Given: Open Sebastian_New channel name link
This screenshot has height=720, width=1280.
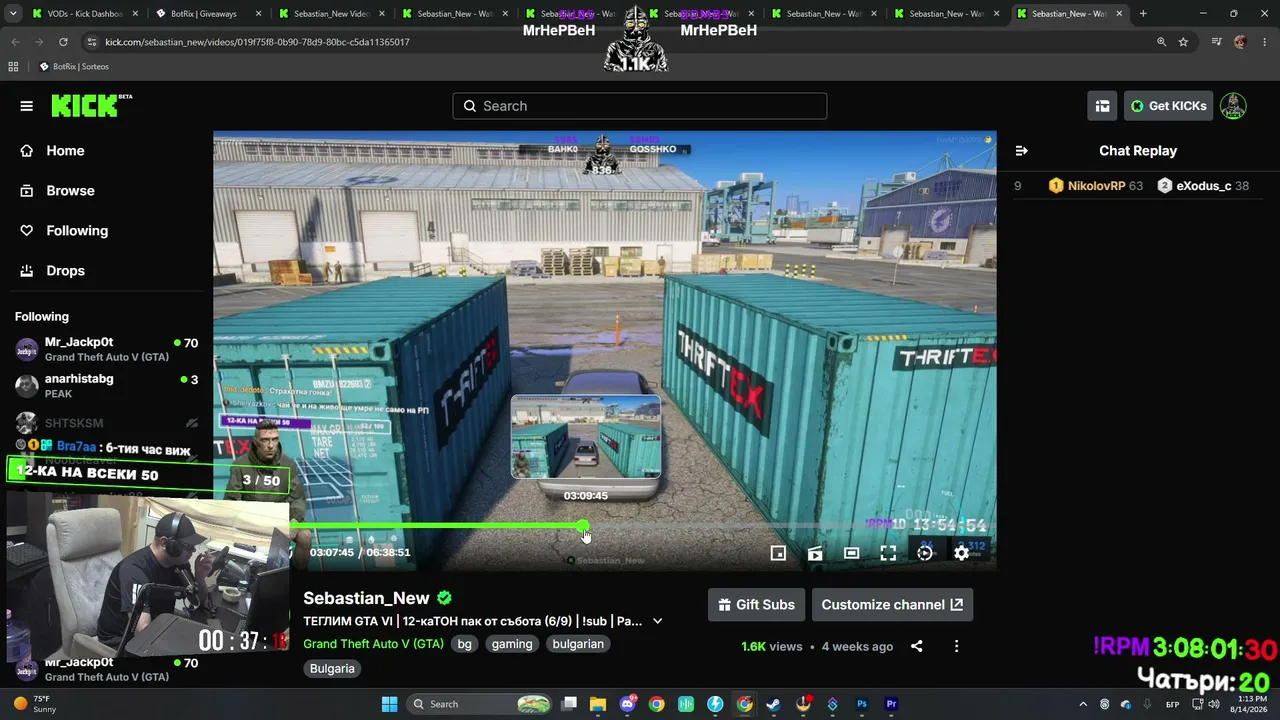Looking at the screenshot, I should 366,598.
